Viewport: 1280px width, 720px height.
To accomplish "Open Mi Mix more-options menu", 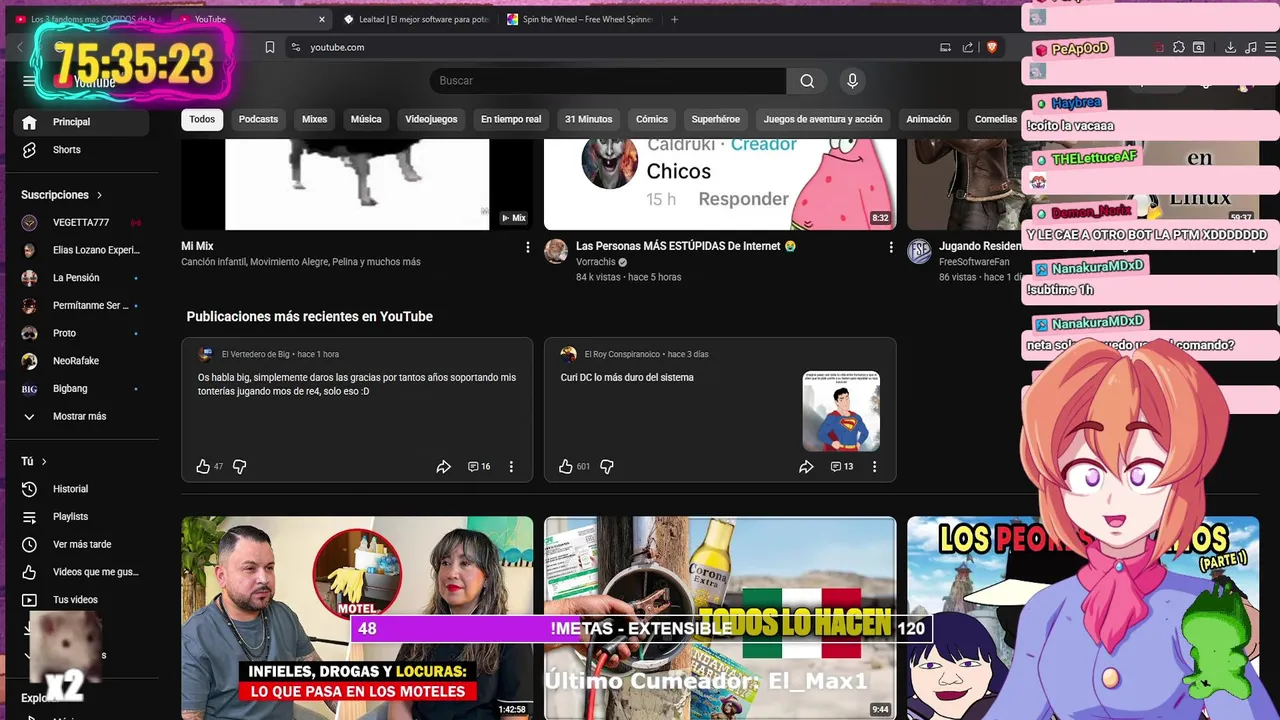I will point(528,247).
